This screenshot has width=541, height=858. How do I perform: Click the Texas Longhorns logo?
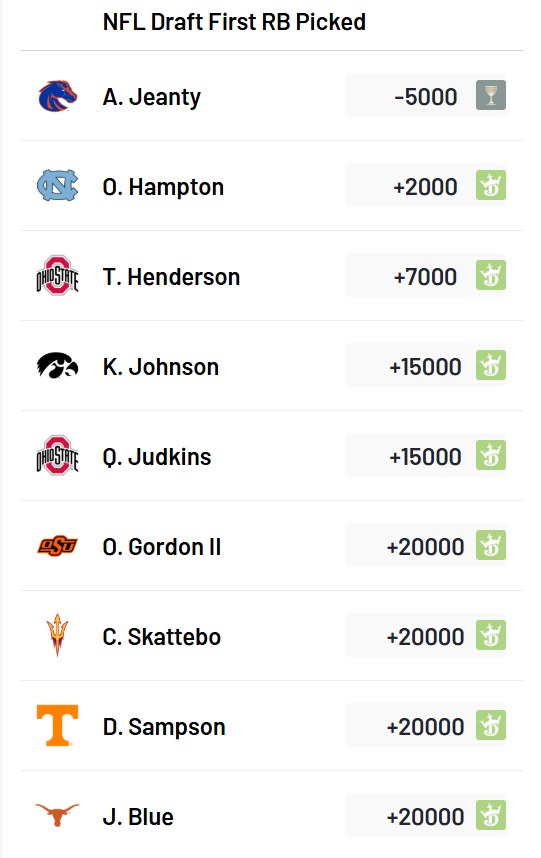[x=57, y=815]
